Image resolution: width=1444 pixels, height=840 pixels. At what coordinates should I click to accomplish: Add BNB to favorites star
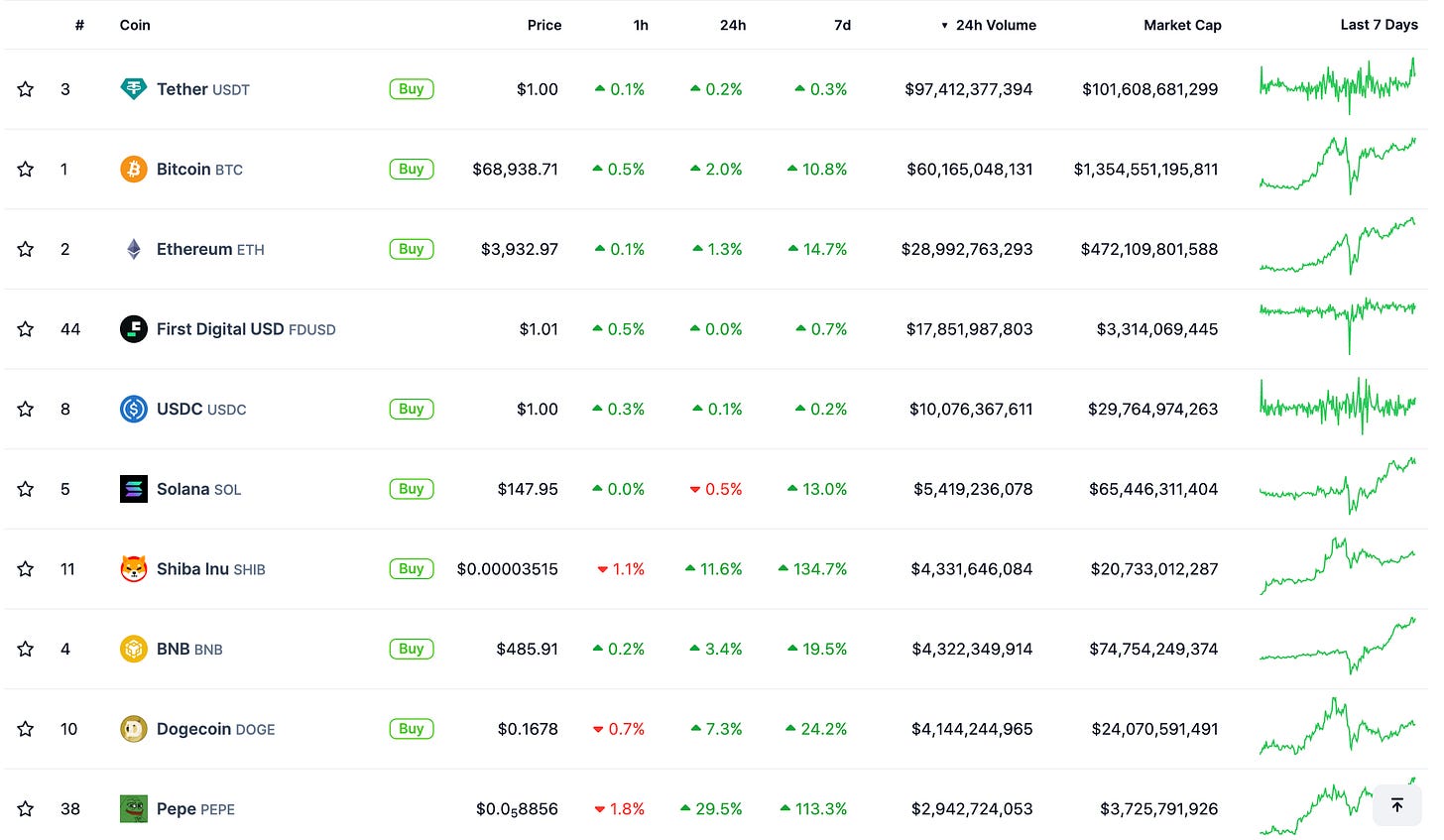[x=26, y=649]
